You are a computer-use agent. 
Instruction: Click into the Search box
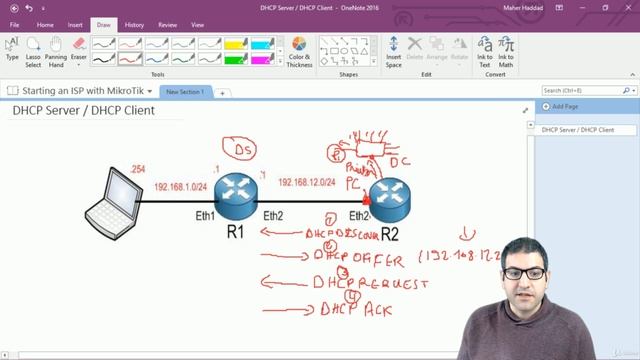pyautogui.click(x=581, y=91)
